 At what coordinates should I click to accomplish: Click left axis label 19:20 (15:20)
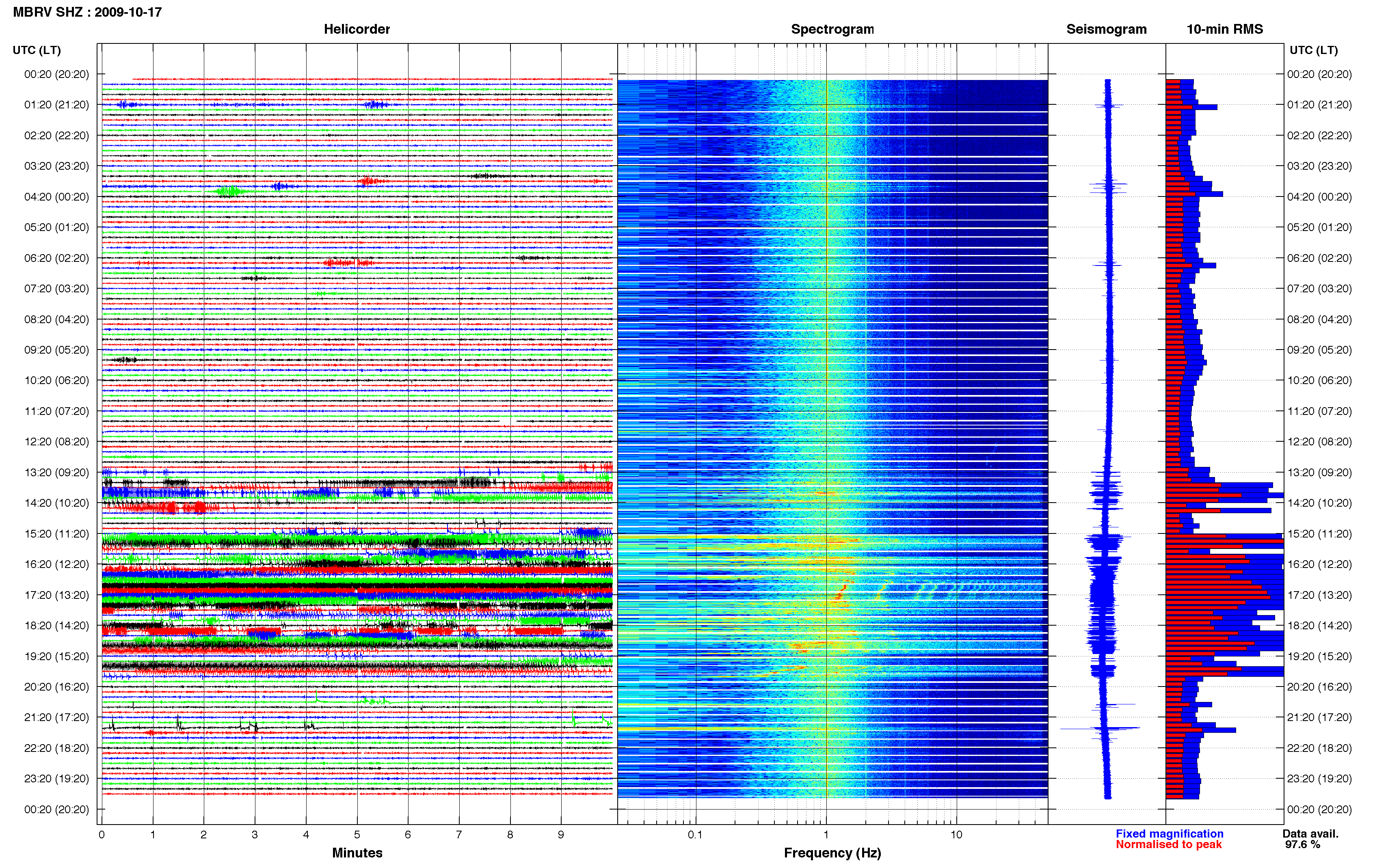[x=57, y=656]
